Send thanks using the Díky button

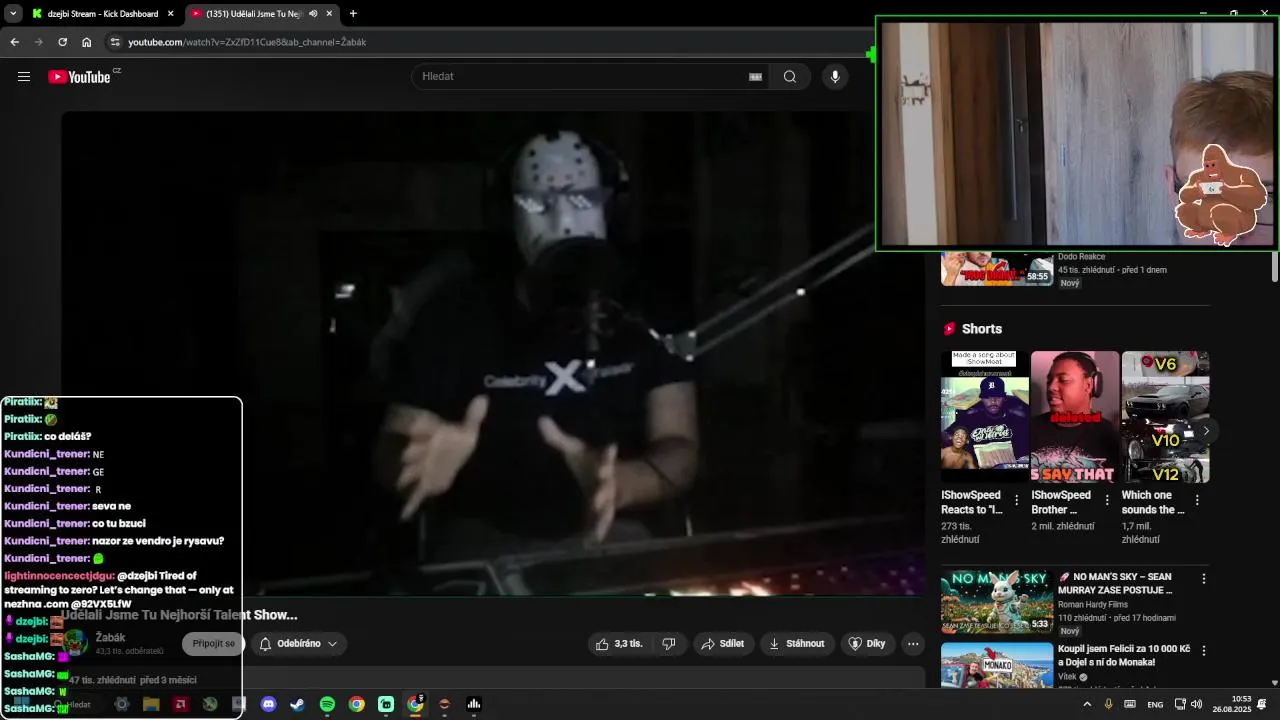[x=867, y=644]
